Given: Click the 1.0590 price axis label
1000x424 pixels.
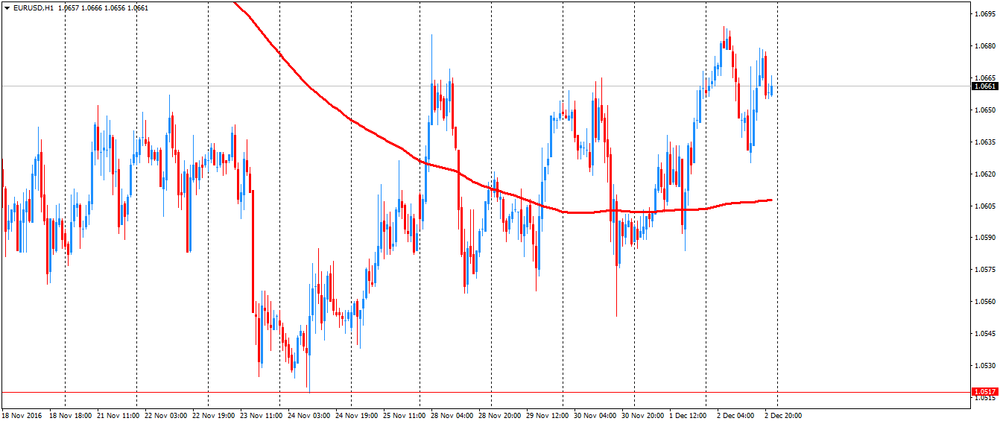Looking at the screenshot, I should pyautogui.click(x=984, y=238).
